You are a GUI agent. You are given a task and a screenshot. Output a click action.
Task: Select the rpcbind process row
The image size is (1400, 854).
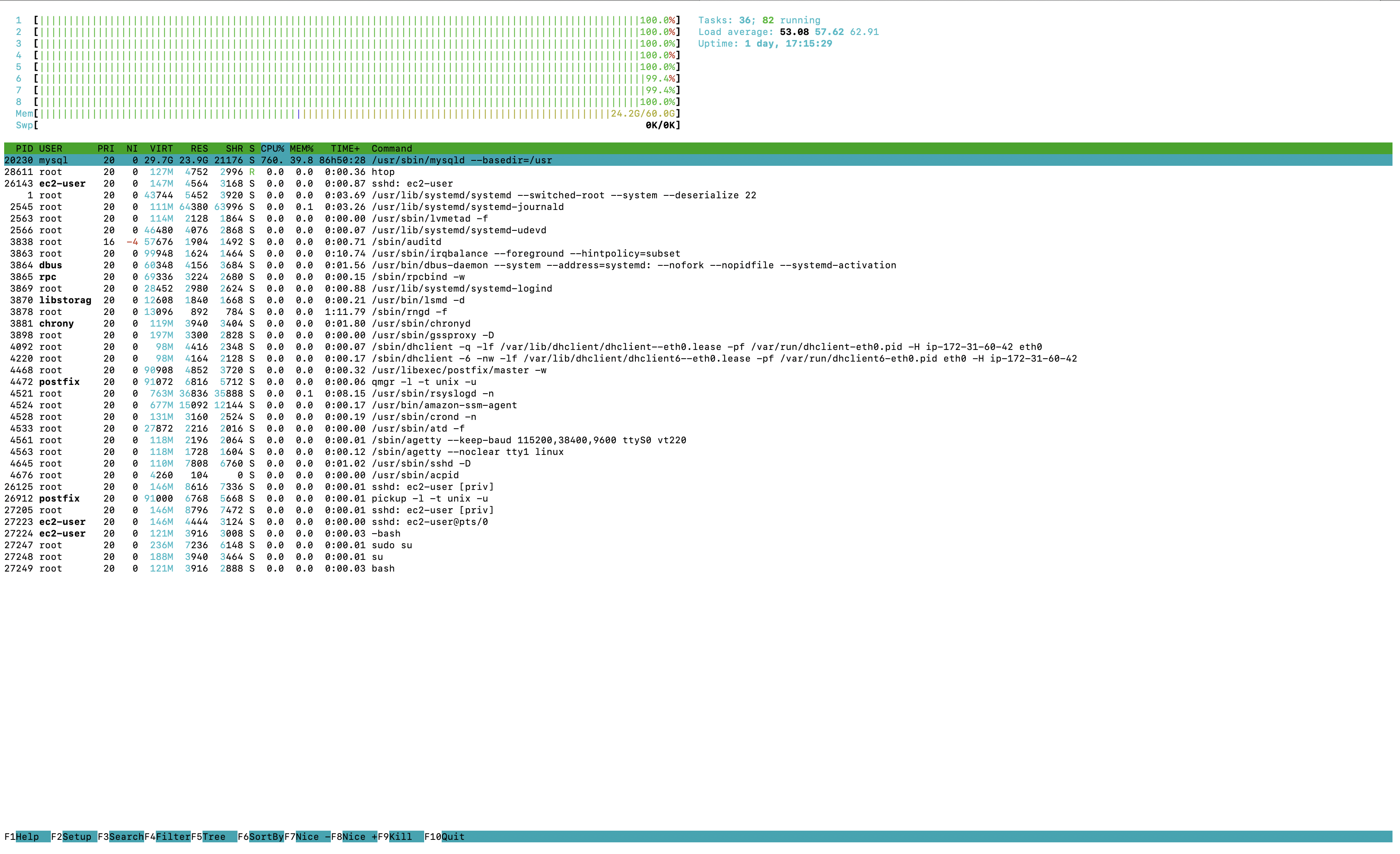pyautogui.click(x=698, y=277)
